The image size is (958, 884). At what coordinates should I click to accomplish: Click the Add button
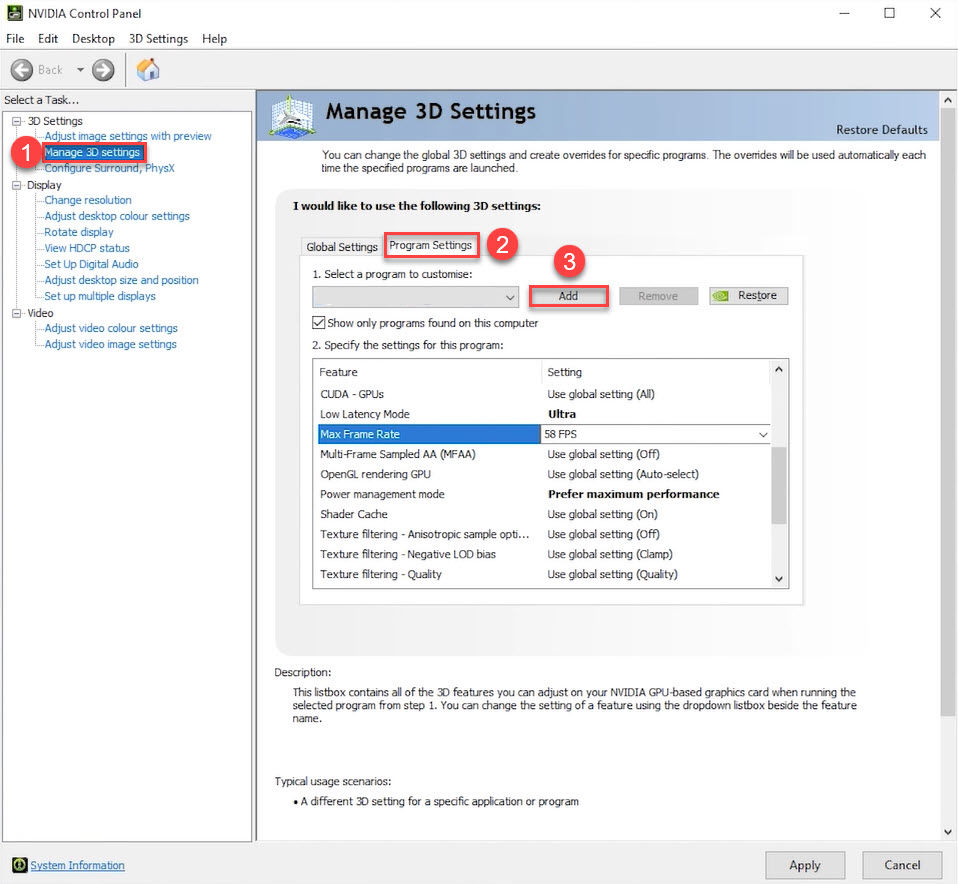click(x=568, y=296)
